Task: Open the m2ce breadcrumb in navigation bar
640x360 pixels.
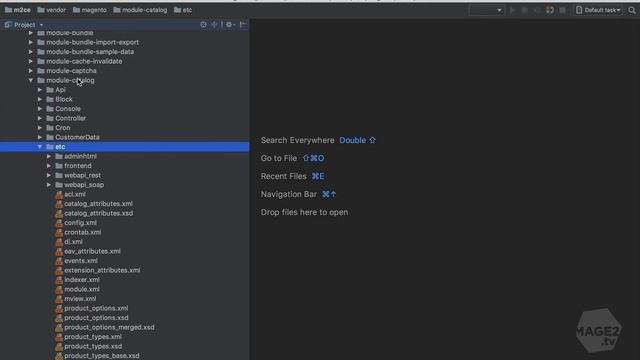Action: click(18, 10)
